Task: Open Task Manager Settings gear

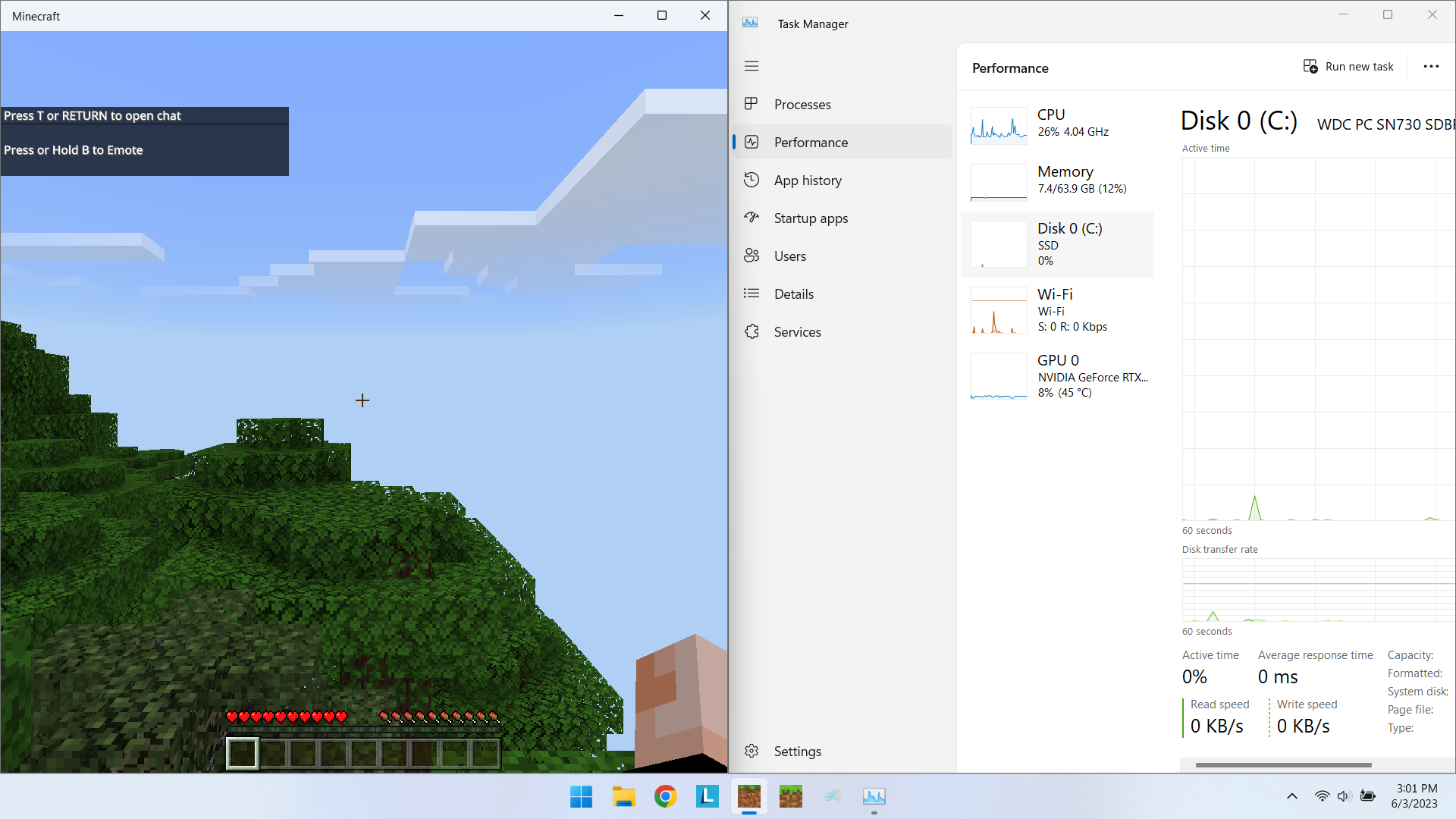Action: 752,751
